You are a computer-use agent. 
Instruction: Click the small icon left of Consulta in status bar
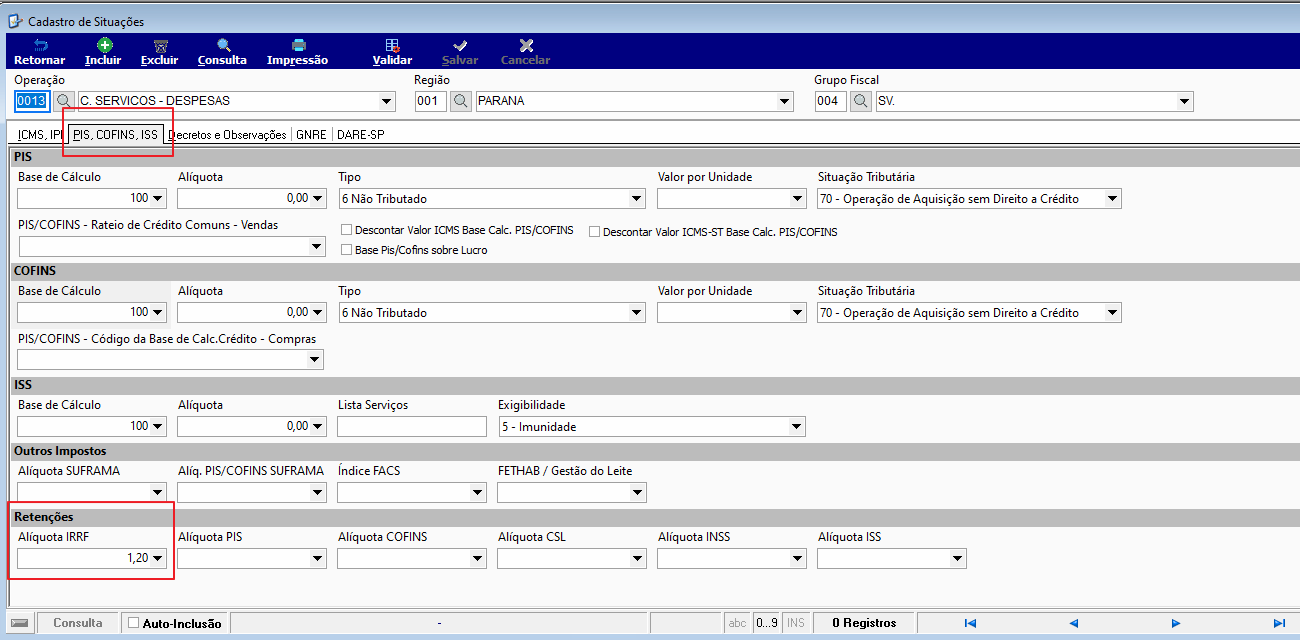point(19,623)
